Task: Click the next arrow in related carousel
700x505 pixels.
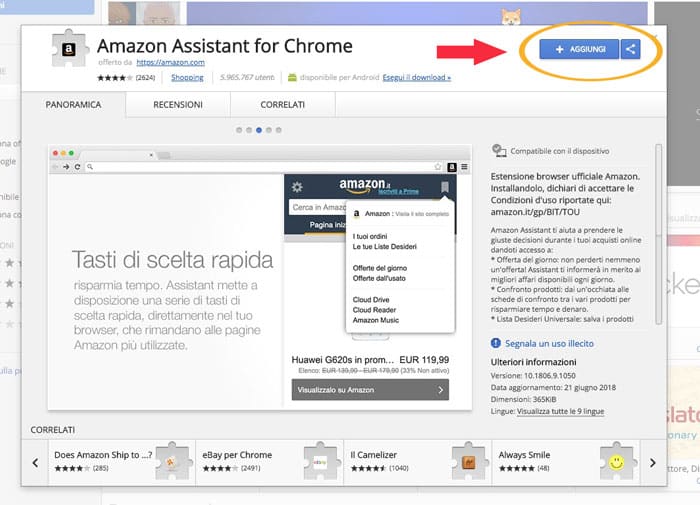Action: click(x=653, y=463)
